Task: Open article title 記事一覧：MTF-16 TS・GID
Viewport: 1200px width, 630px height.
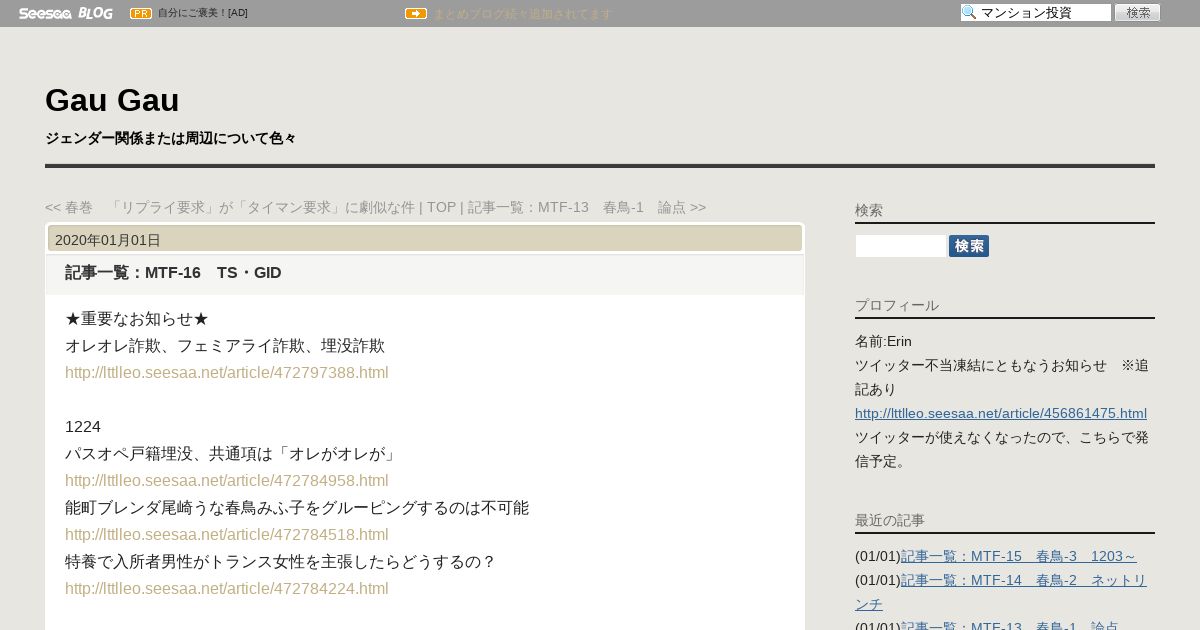Action: (173, 273)
